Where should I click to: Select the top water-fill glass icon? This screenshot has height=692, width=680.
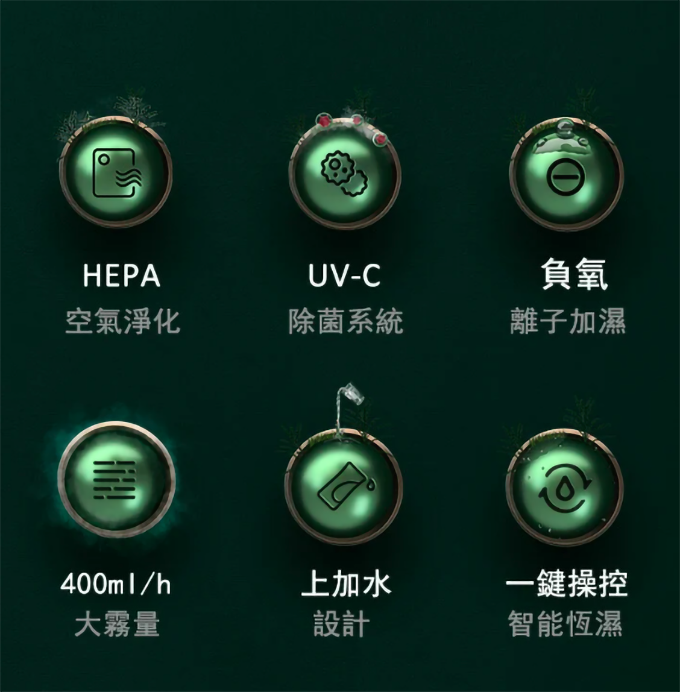(346, 485)
